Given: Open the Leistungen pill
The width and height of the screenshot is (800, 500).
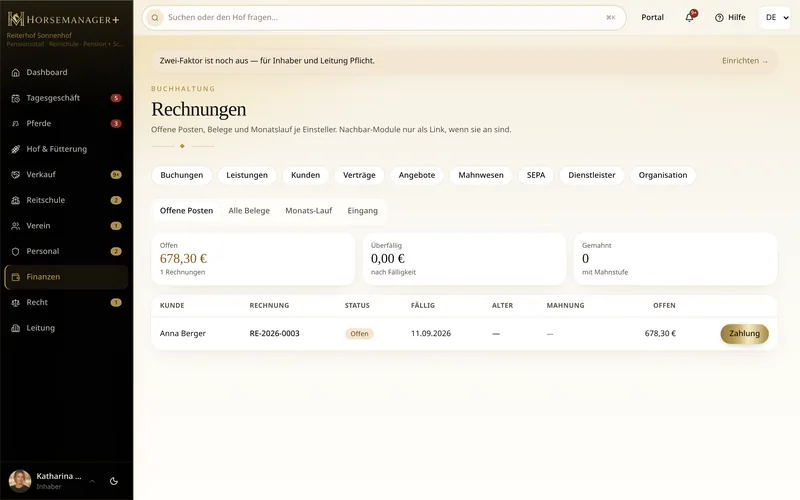Looking at the screenshot, I should coord(247,175).
